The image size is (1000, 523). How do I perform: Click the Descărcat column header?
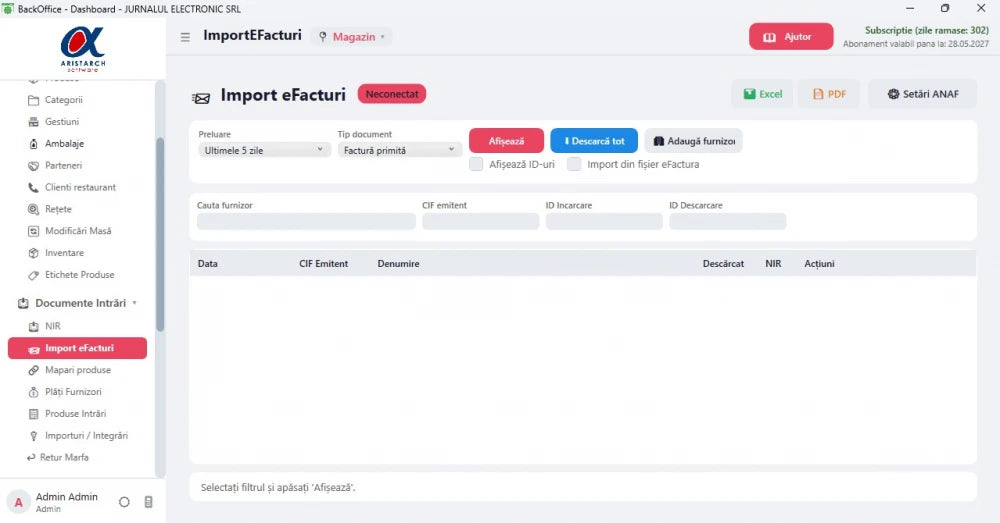723,264
